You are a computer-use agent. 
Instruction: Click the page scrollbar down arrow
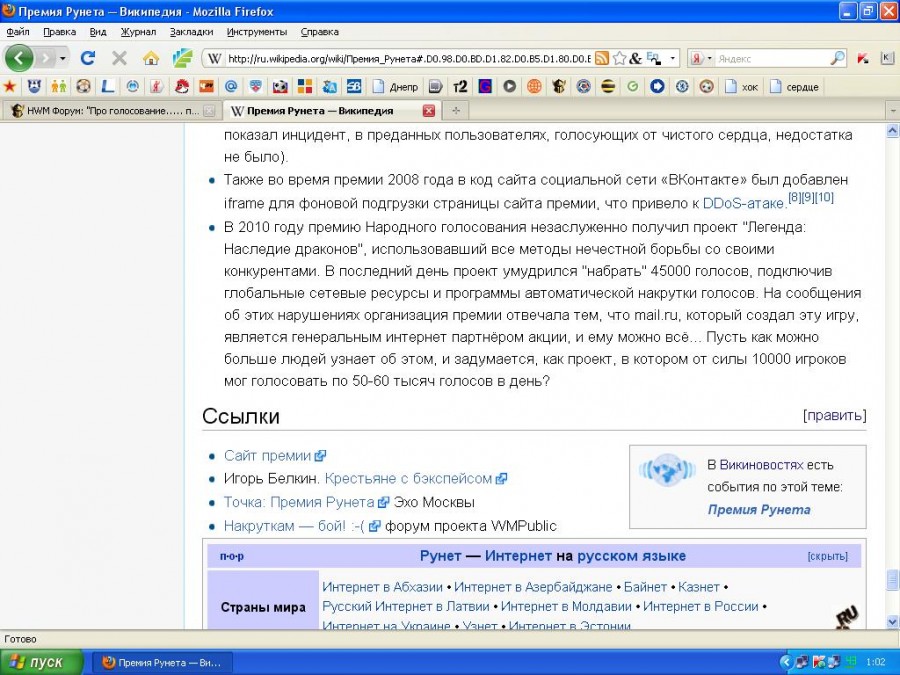point(893,622)
